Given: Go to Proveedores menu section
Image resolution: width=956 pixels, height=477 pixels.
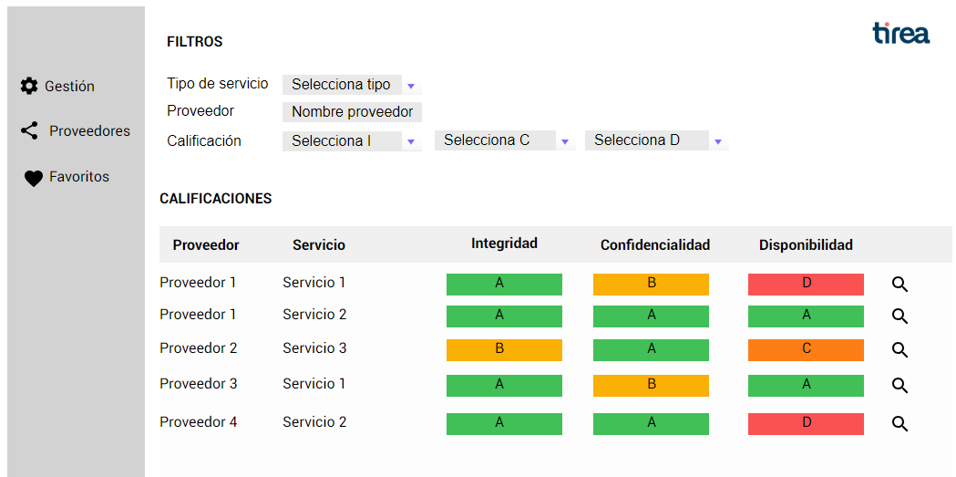Looking at the screenshot, I should click(89, 131).
